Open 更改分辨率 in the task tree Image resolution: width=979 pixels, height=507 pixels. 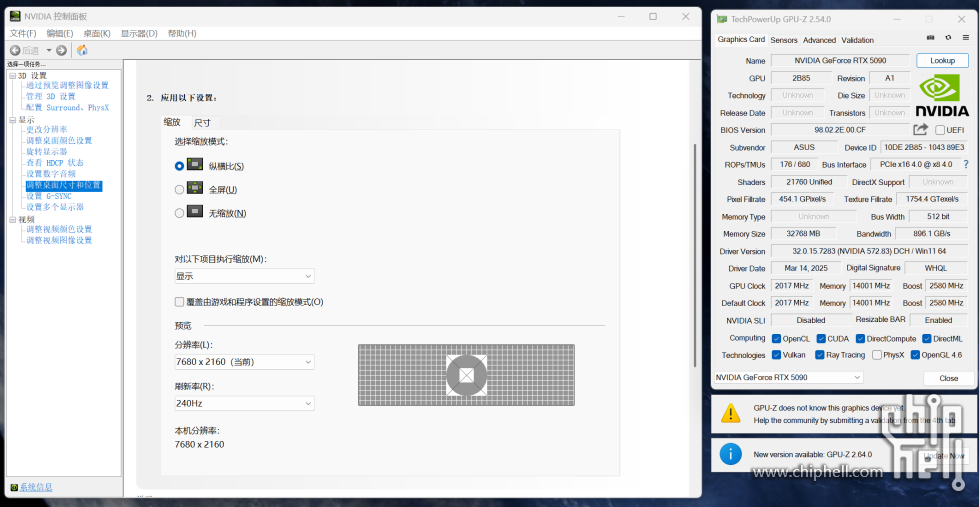click(47, 129)
